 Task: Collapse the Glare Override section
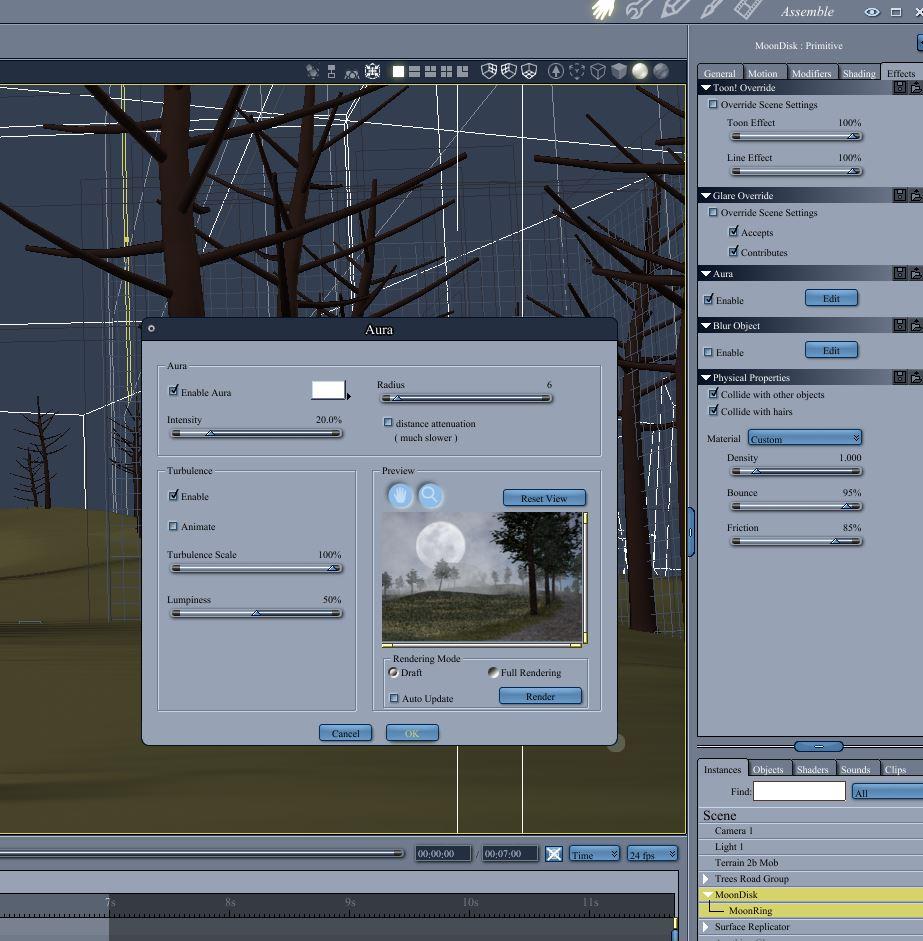coord(706,196)
